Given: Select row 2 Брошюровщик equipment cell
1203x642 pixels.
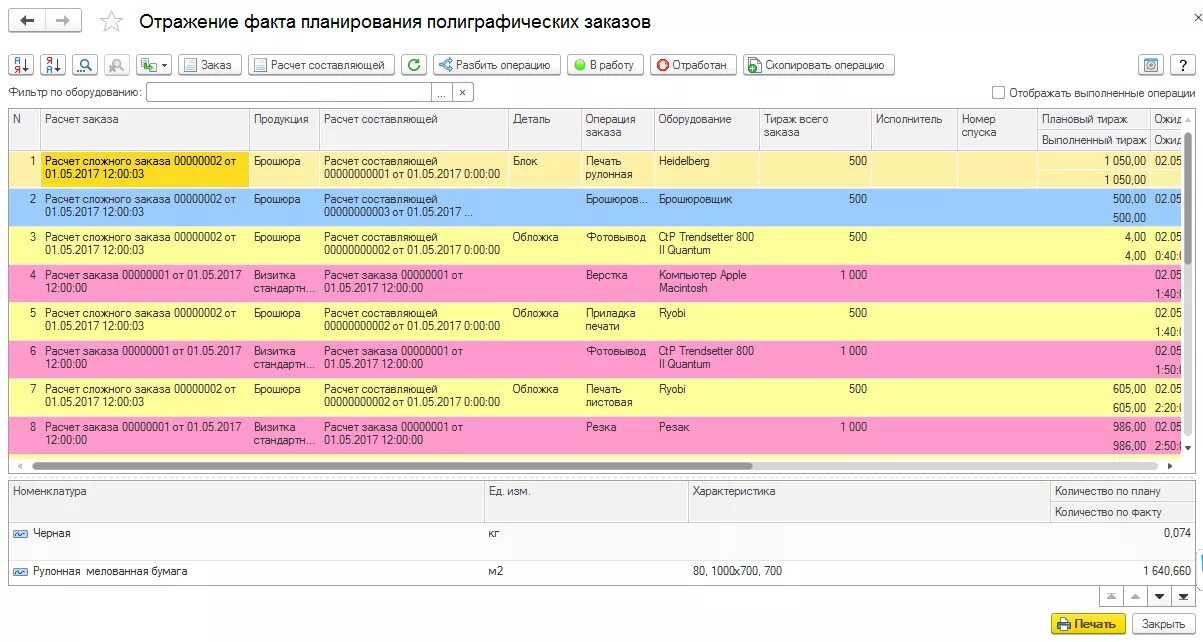Looking at the screenshot, I should tap(707, 207).
